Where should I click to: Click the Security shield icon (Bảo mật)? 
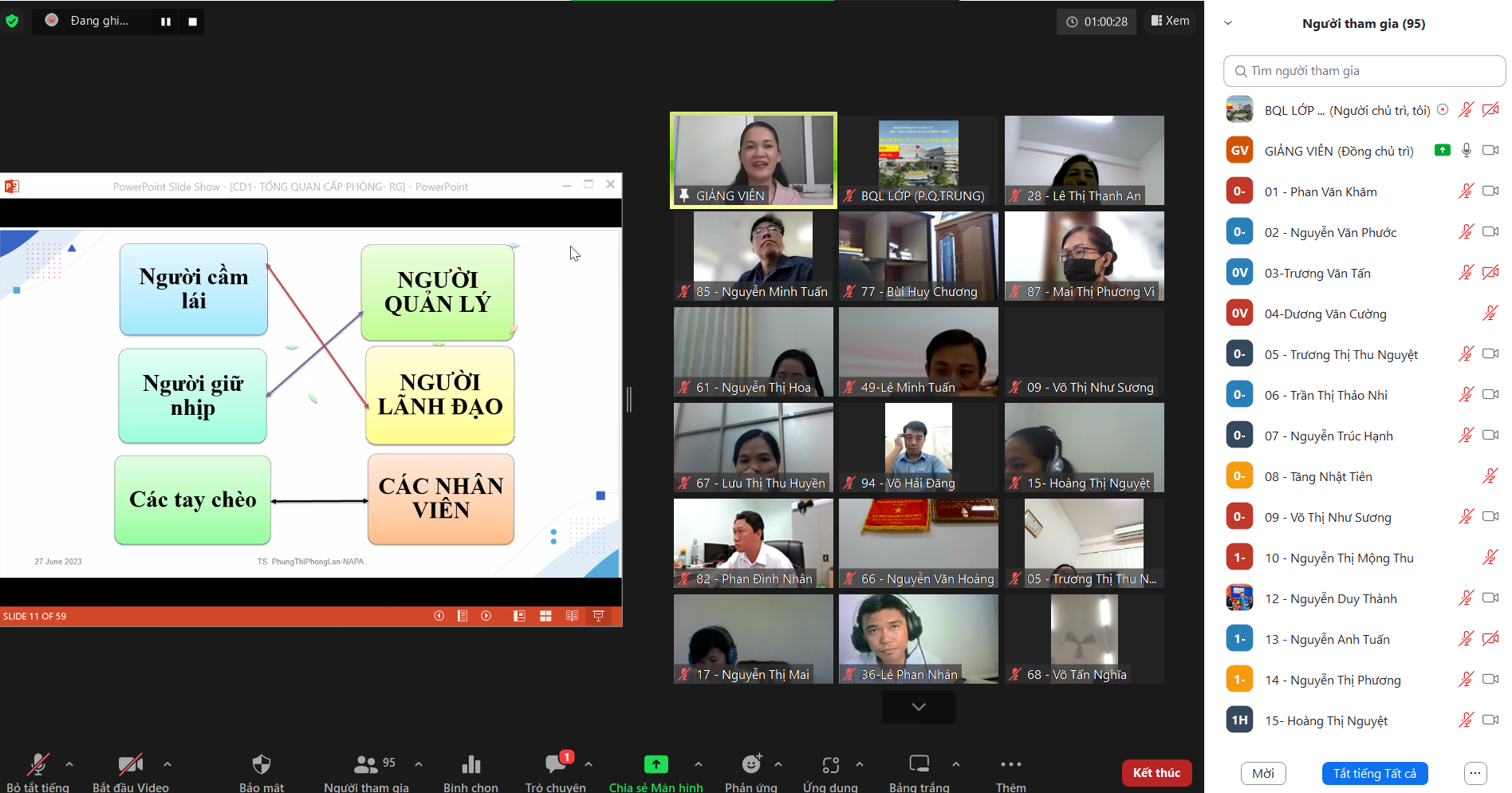coord(261,765)
